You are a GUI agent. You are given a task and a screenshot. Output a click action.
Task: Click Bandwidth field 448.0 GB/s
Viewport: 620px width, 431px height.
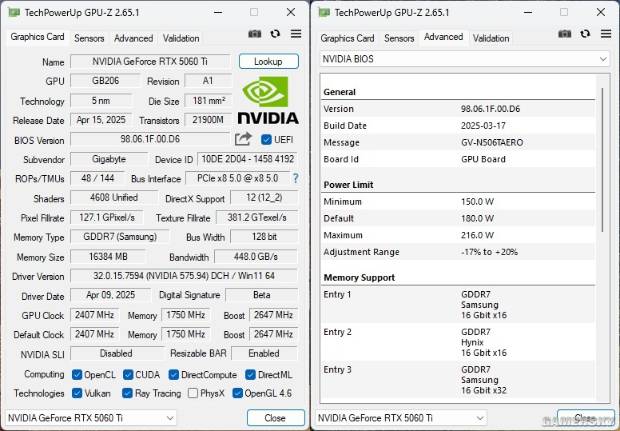coord(256,257)
